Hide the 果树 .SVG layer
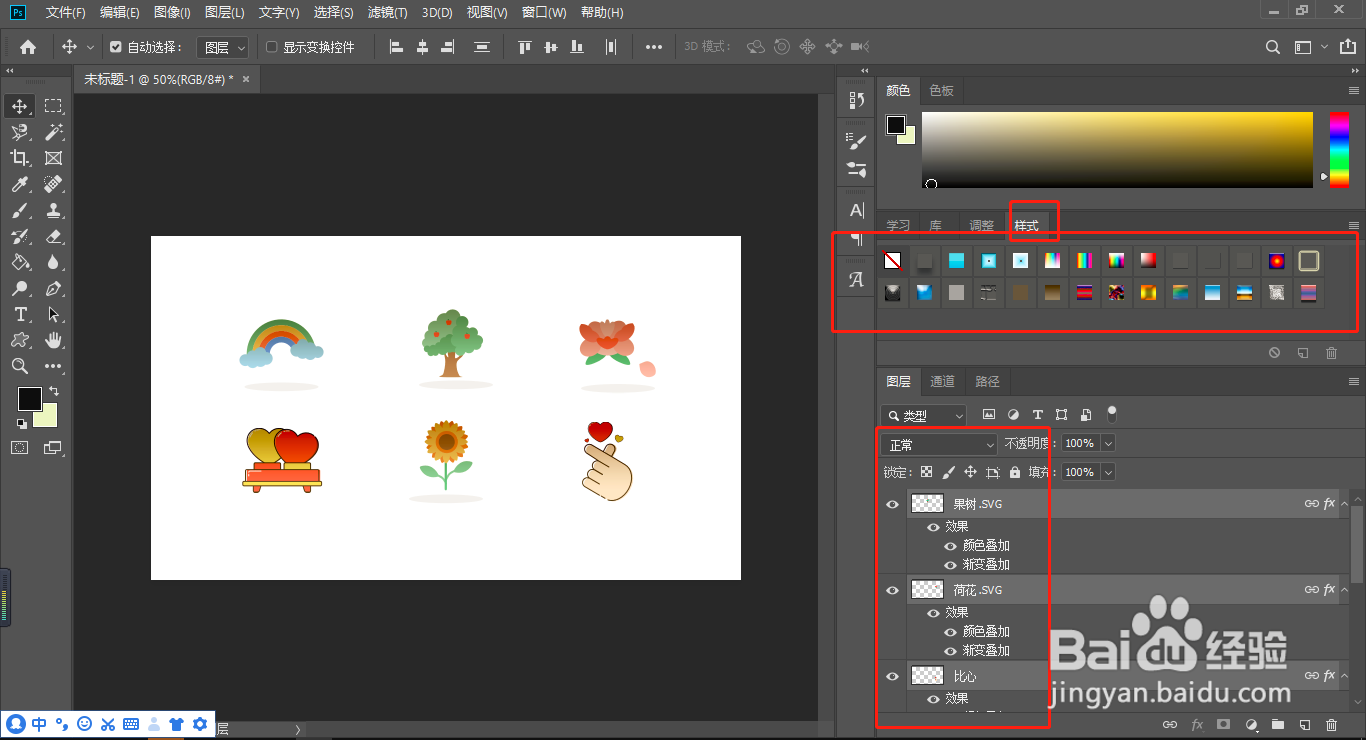 point(892,505)
